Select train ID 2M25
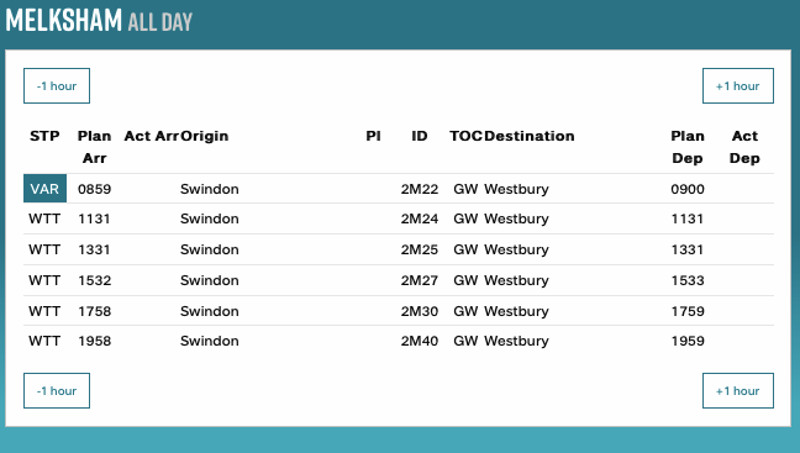Image resolution: width=800 pixels, height=453 pixels. point(420,250)
